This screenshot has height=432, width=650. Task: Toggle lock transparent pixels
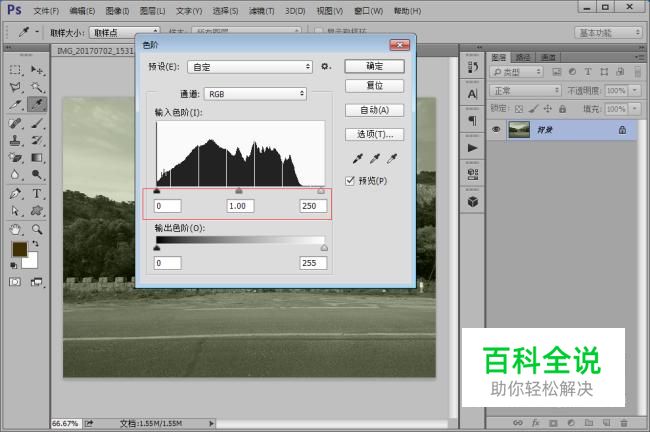(x=519, y=109)
